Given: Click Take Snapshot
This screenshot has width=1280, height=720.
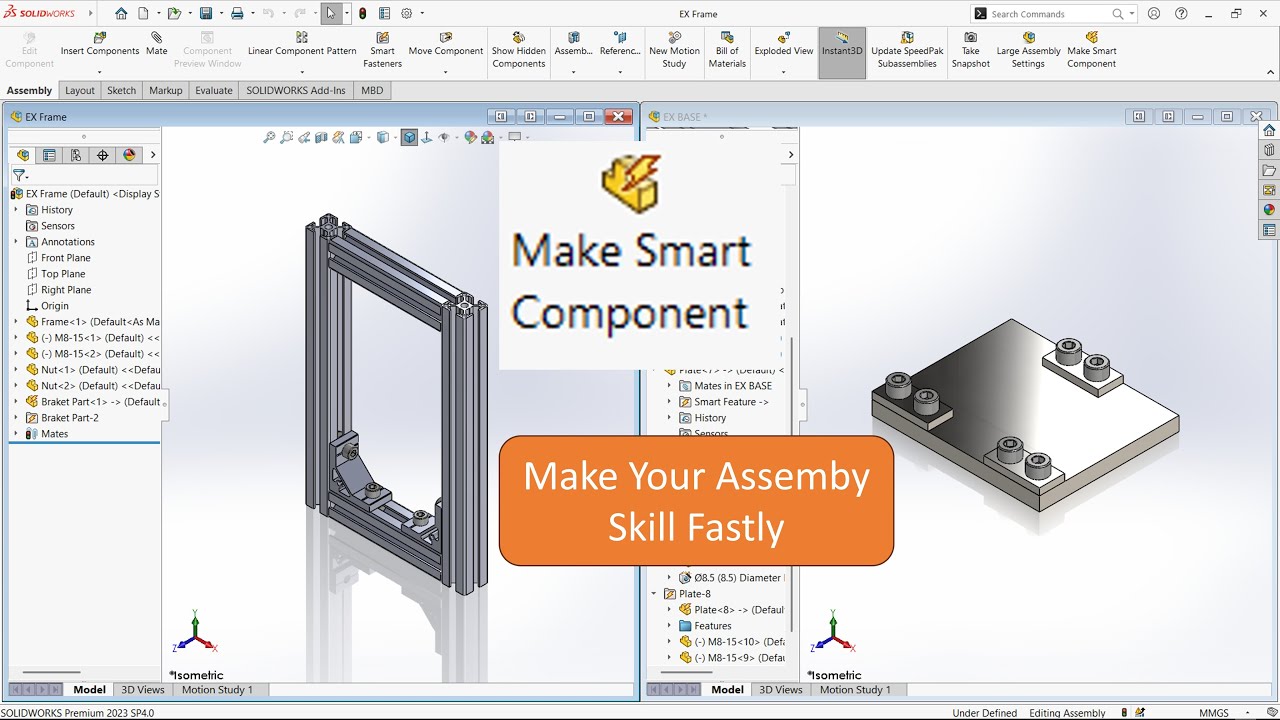Looking at the screenshot, I should pos(970,50).
